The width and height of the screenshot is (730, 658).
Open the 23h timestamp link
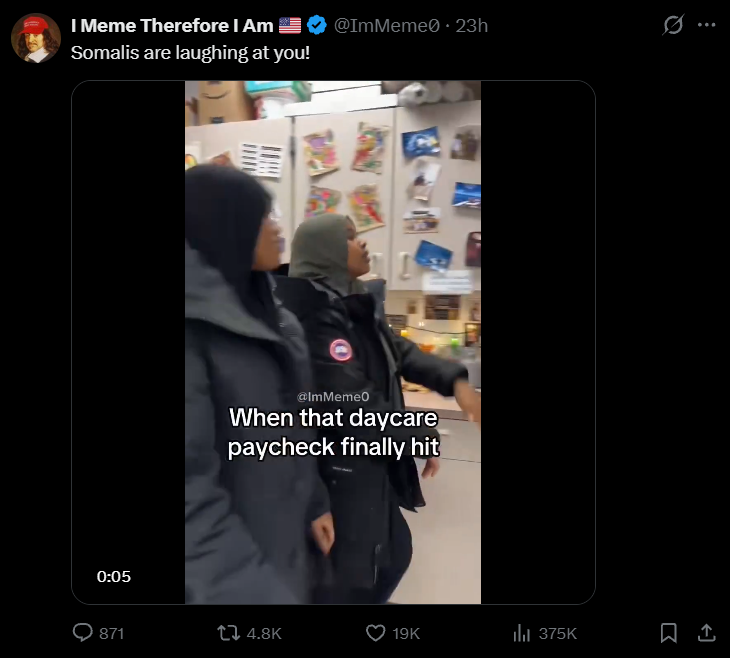point(471,26)
